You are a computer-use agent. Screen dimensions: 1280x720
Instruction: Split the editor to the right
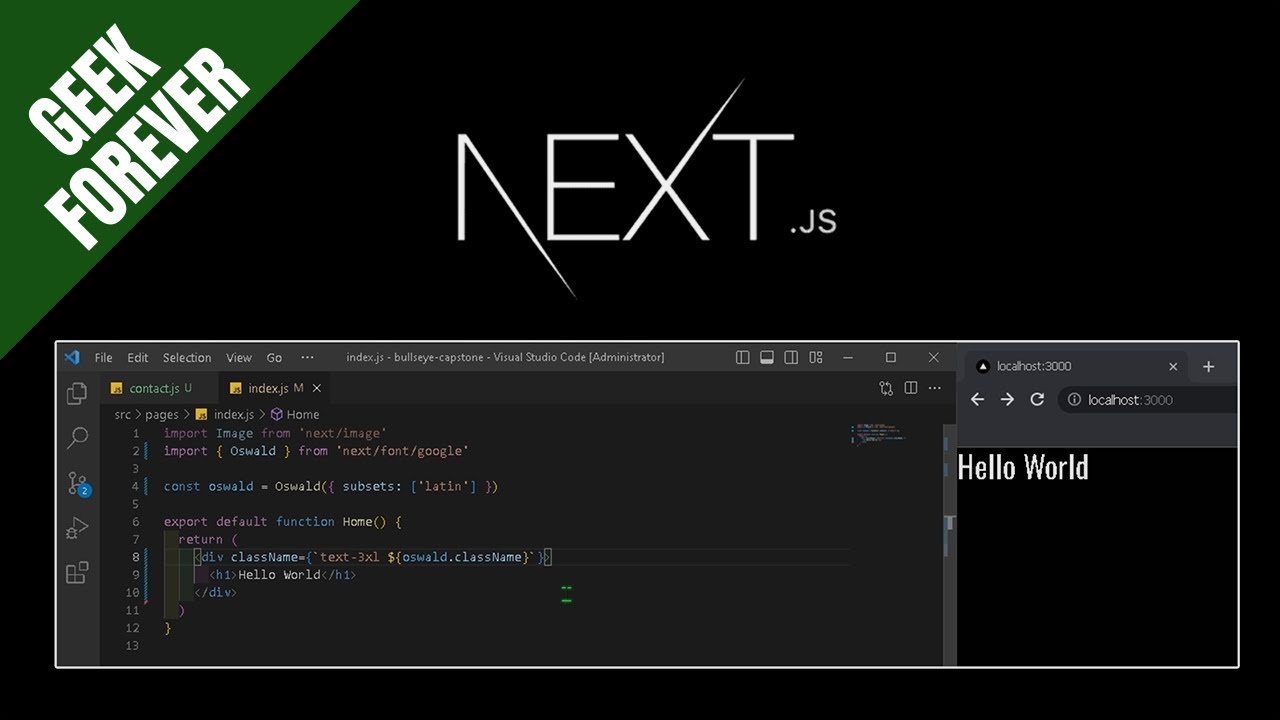pyautogui.click(x=911, y=388)
